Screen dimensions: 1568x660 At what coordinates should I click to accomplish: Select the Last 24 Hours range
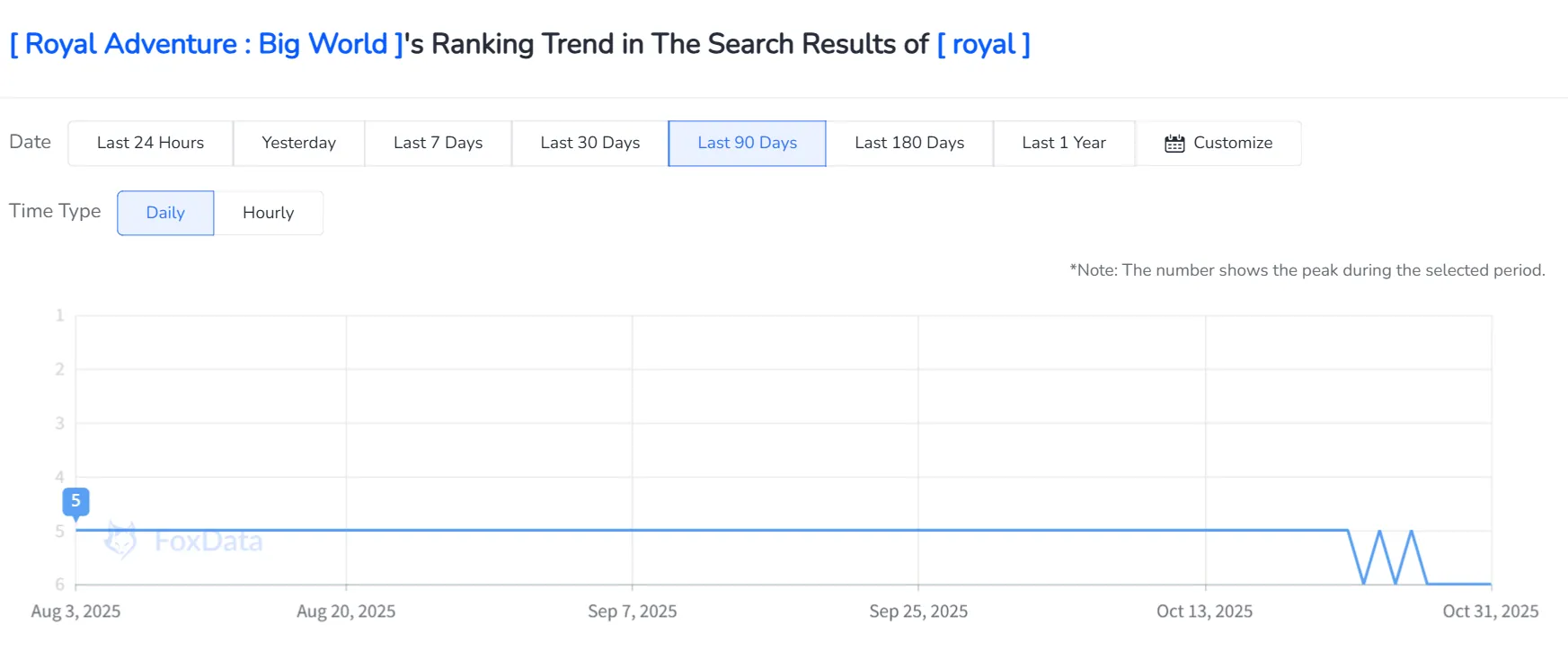coord(150,144)
